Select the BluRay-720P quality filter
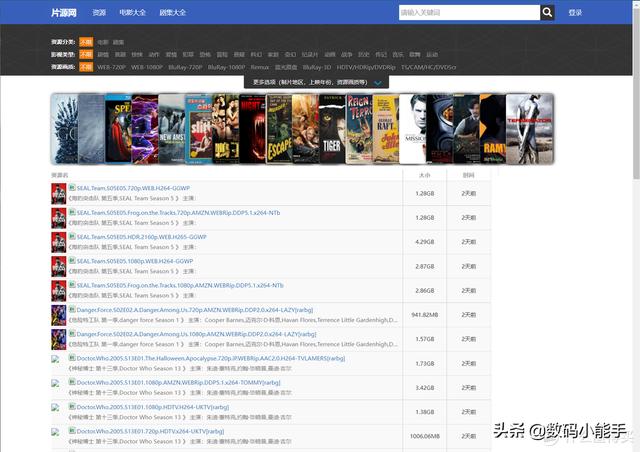Screen dimensions: 640x452 click(187, 67)
